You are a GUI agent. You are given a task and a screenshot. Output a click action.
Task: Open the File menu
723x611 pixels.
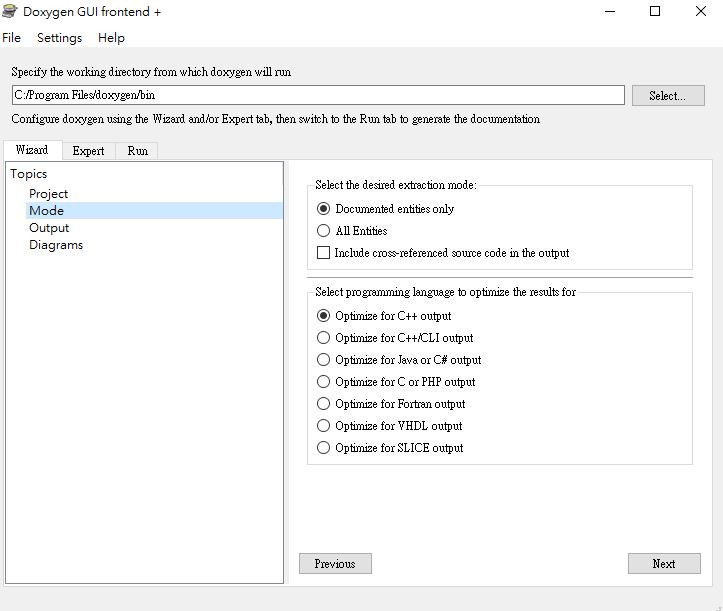12,38
